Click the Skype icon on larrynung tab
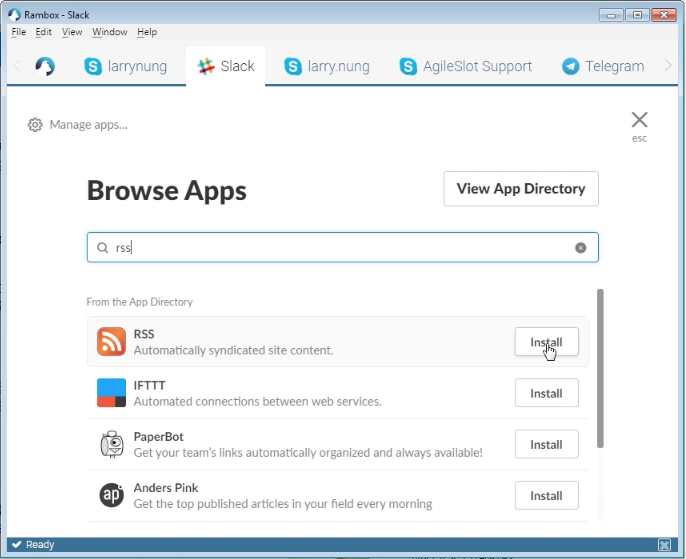This screenshot has width=686, height=559. coord(93,66)
